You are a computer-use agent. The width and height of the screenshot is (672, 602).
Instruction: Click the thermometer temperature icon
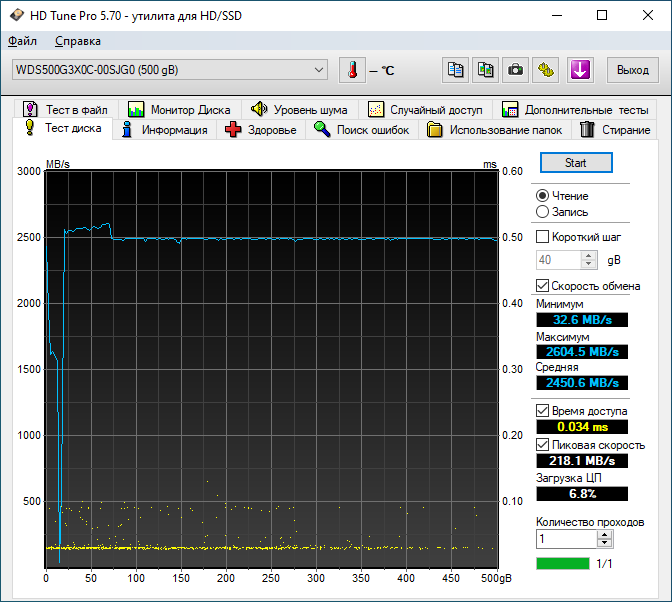click(352, 70)
